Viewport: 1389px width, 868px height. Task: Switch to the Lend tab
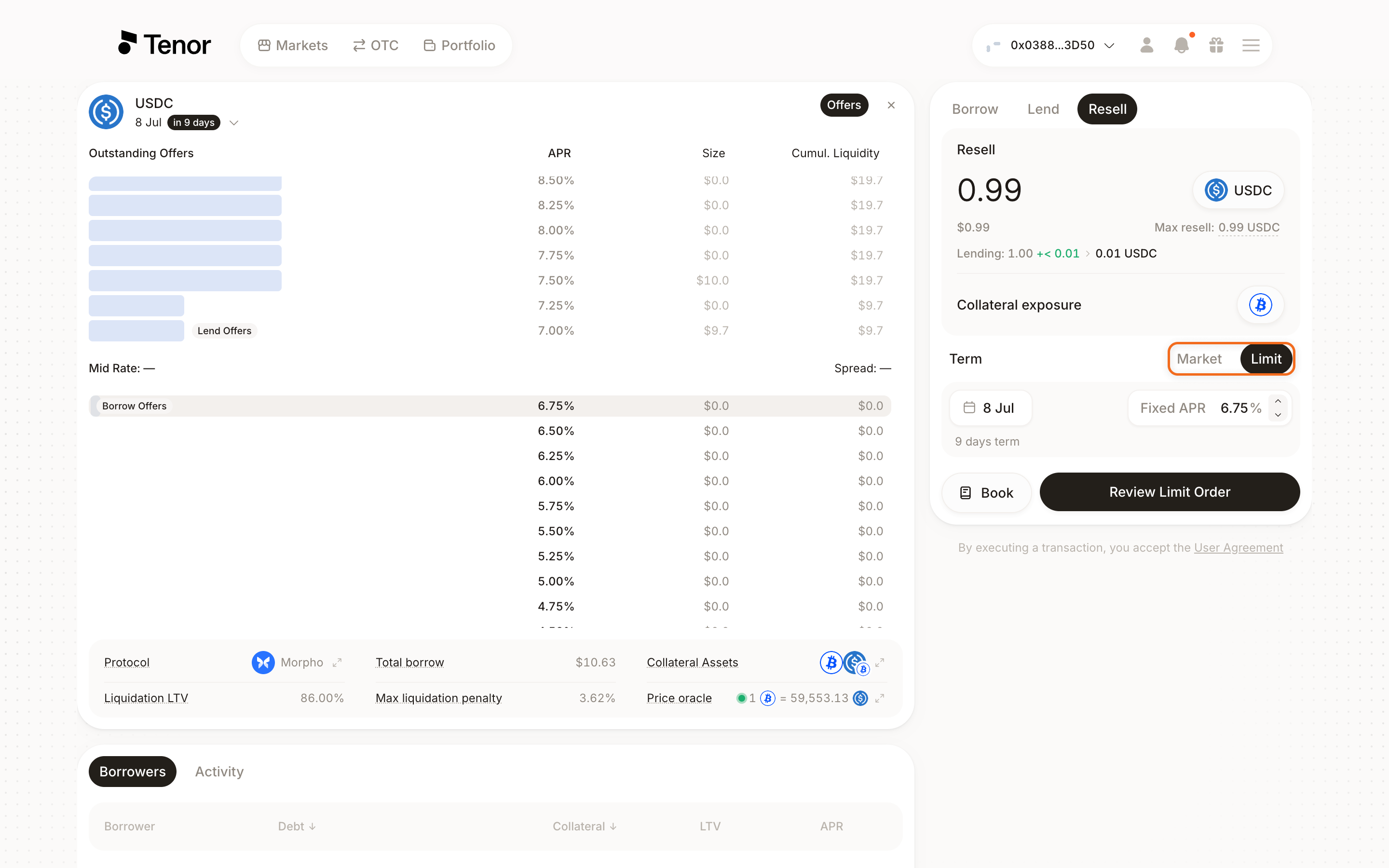[1043, 109]
